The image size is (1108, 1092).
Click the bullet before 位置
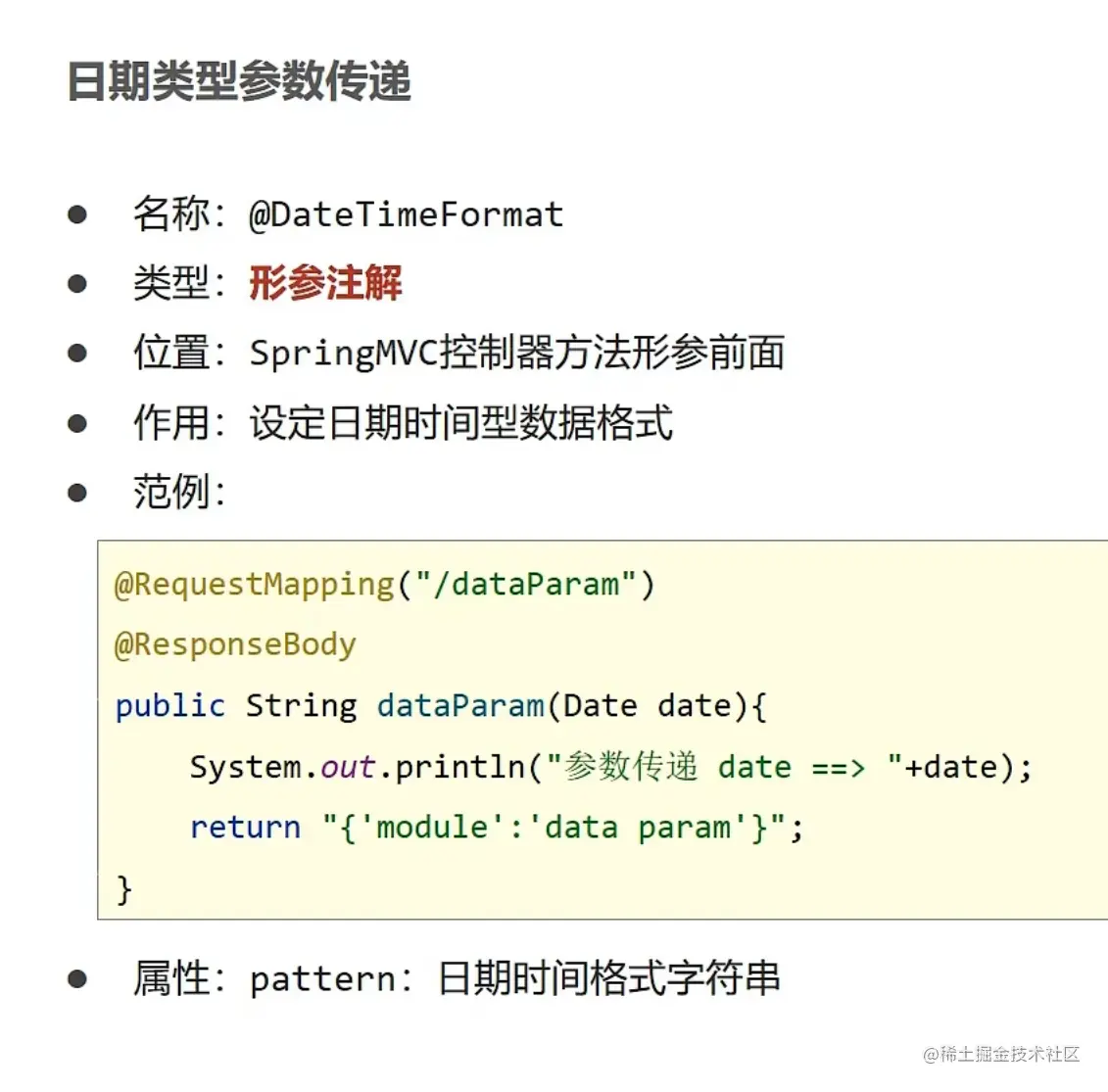click(x=77, y=354)
